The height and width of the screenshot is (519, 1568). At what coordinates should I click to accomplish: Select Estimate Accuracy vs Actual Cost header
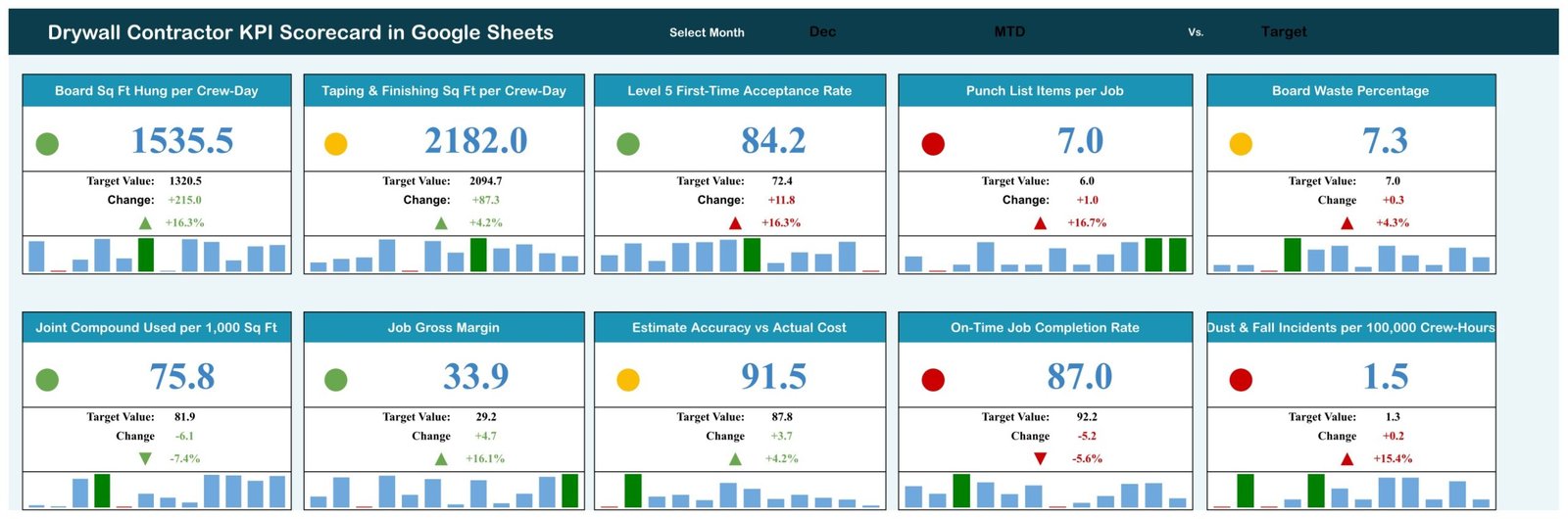[740, 328]
